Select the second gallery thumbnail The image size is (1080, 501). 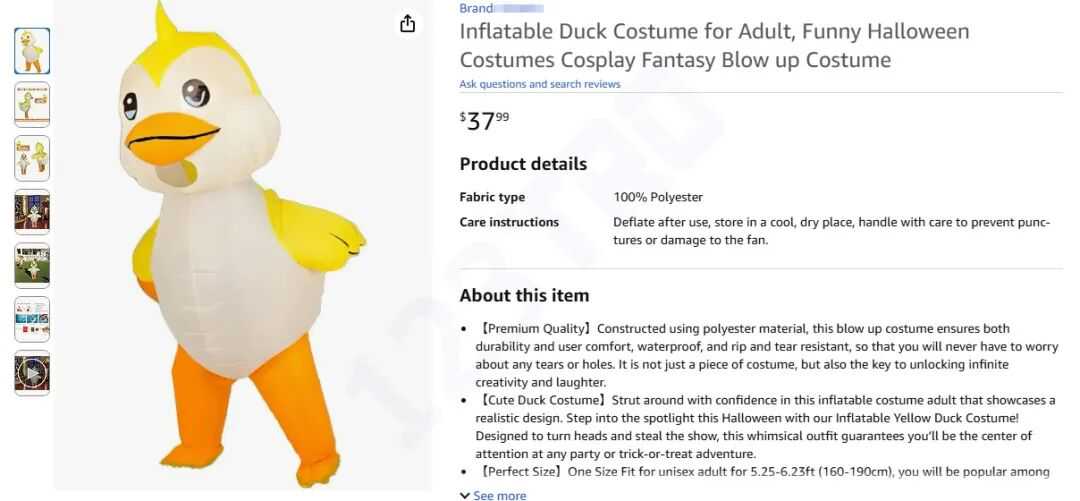tap(32, 104)
